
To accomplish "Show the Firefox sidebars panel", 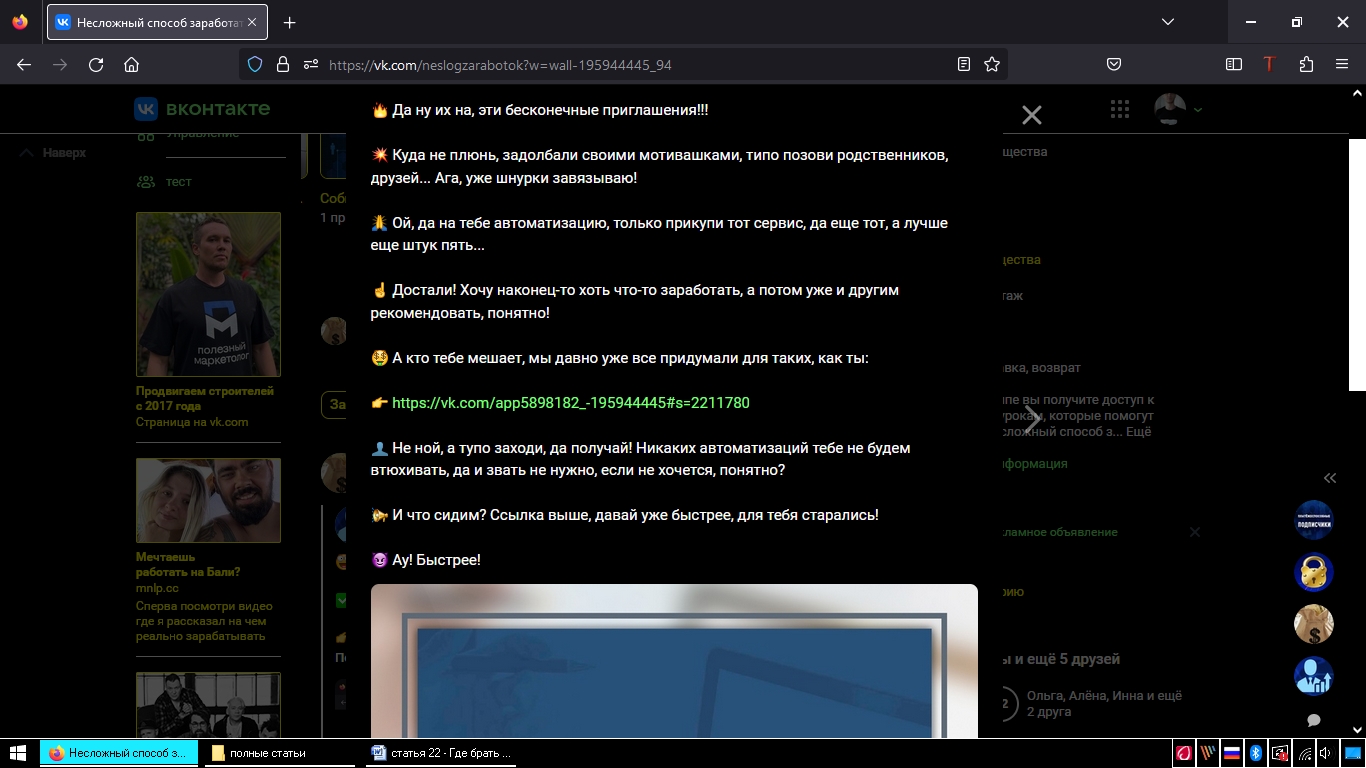I will pyautogui.click(x=1234, y=64).
